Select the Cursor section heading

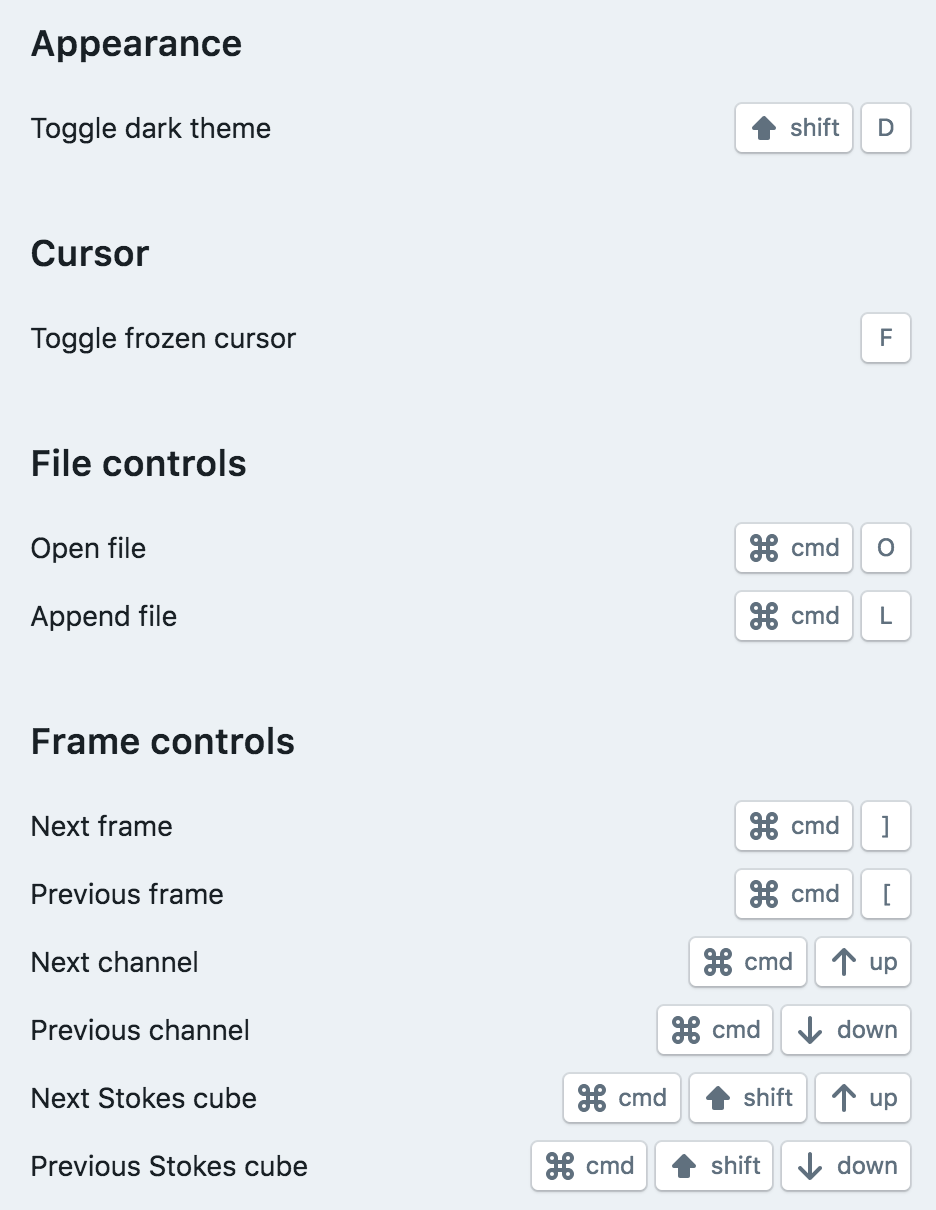coord(89,253)
